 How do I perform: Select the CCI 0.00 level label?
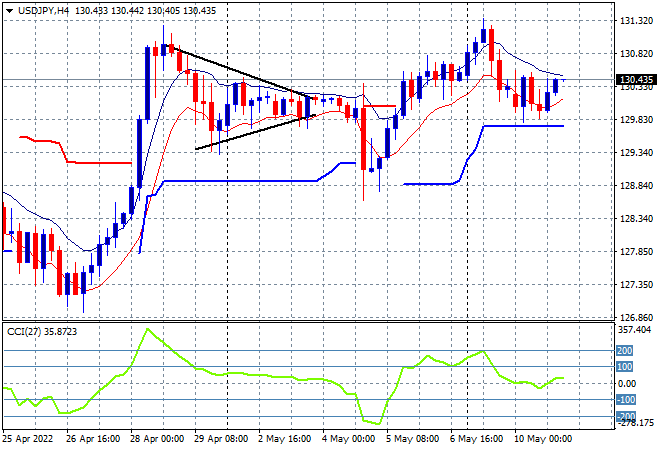tap(627, 383)
